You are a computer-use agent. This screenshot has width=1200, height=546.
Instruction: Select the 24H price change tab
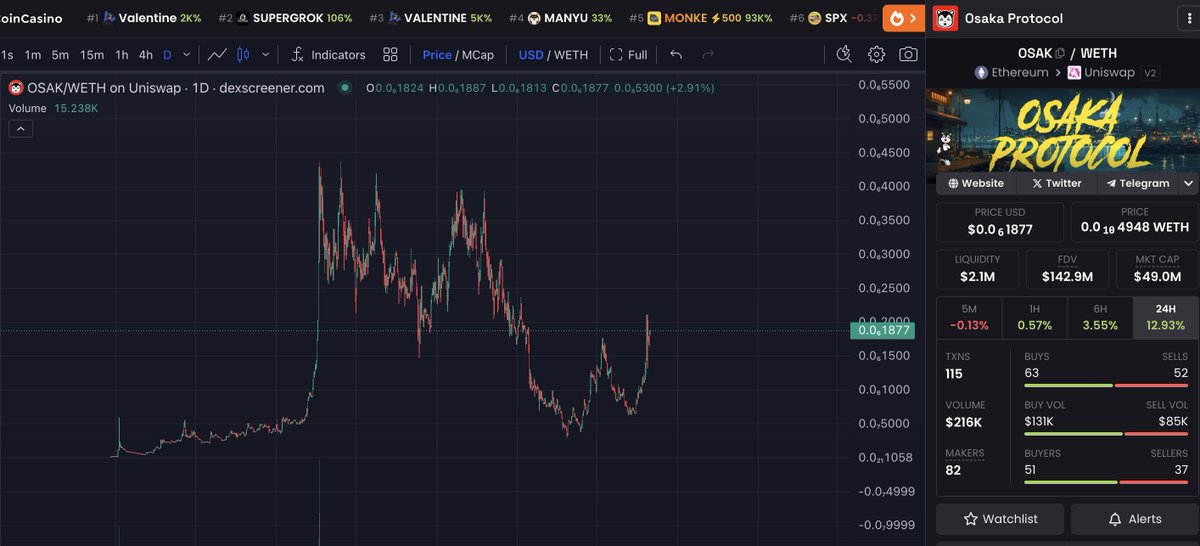pos(1165,317)
